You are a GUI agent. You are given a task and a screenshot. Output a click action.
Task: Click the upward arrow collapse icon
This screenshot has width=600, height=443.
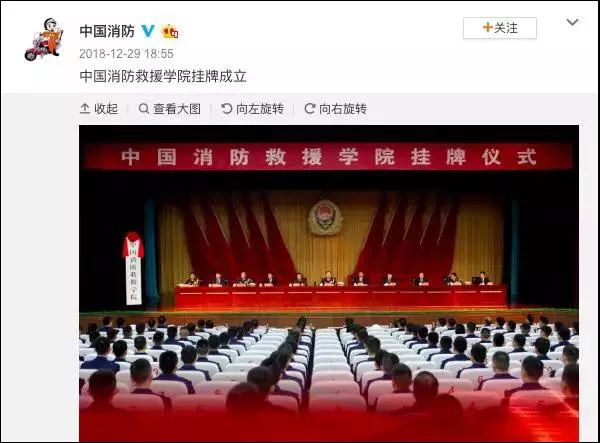coord(85,109)
